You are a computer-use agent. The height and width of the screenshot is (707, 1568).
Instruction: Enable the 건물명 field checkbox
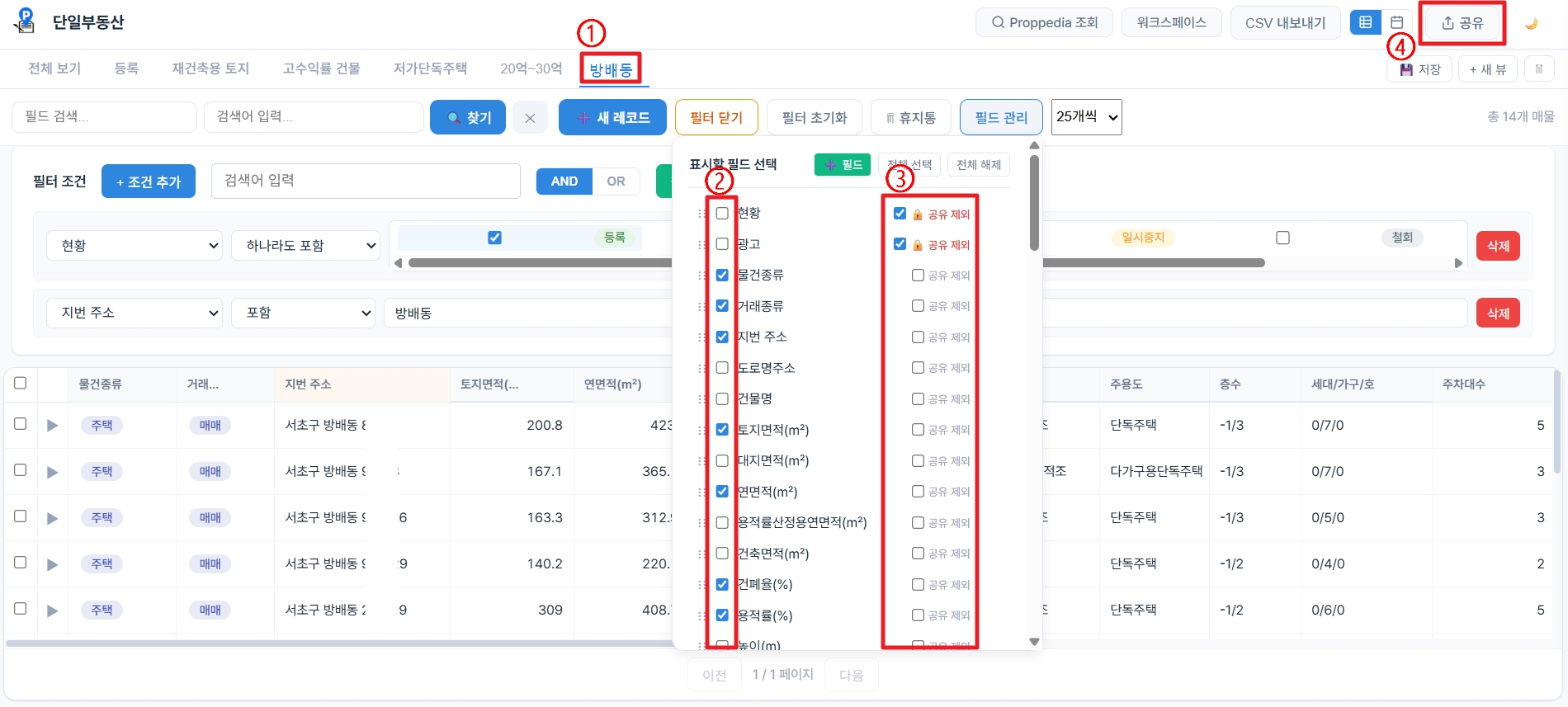pos(722,398)
